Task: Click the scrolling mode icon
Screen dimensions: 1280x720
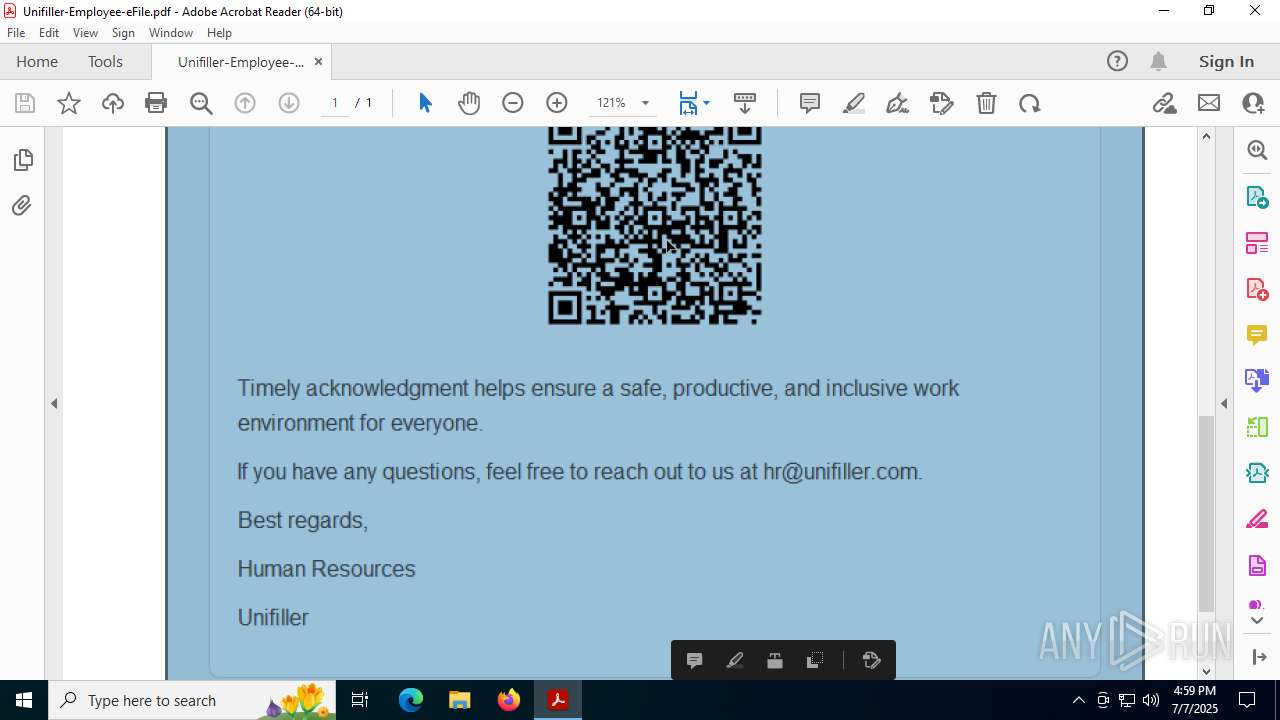Action: 745,103
